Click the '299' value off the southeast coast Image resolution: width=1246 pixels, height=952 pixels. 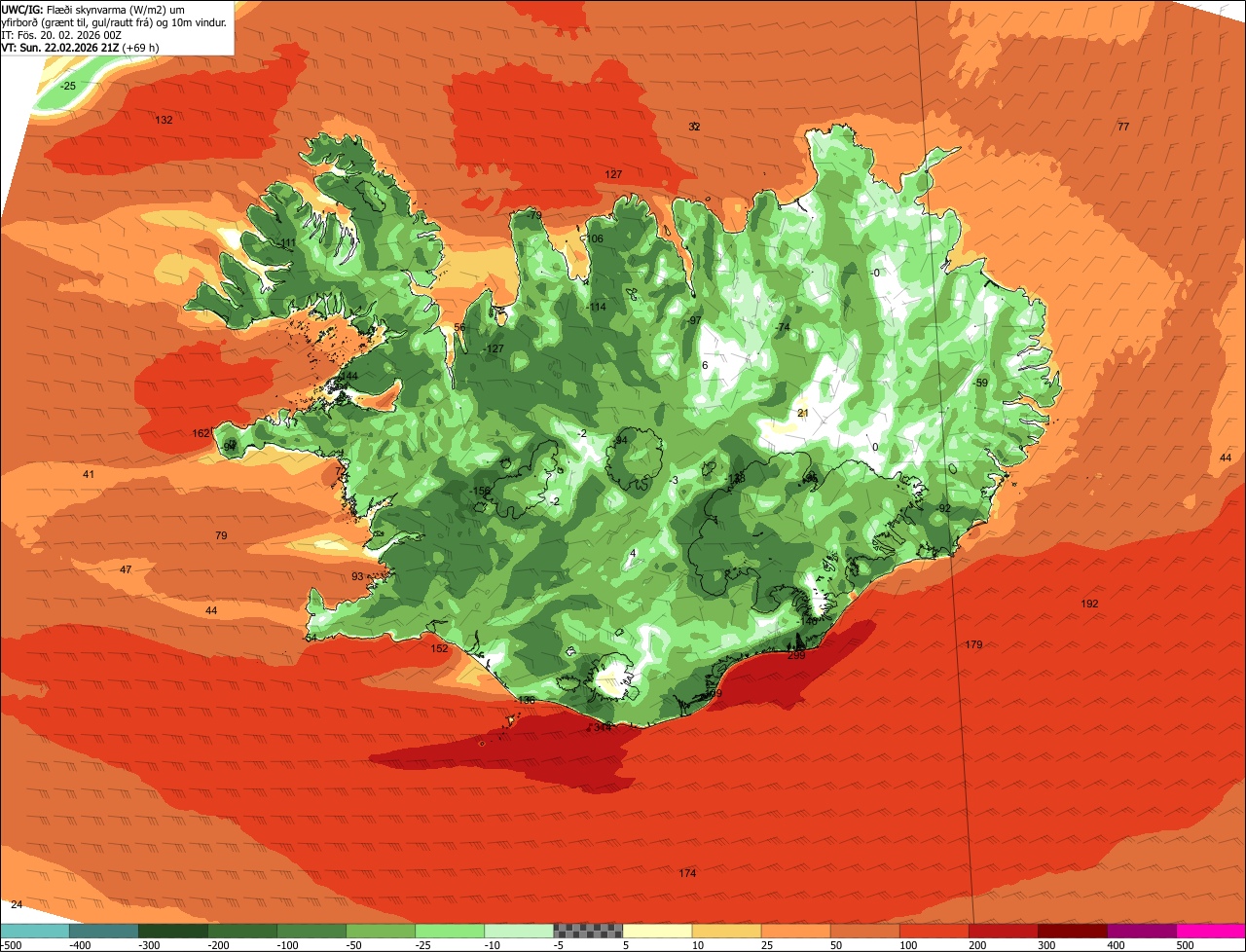pos(796,655)
